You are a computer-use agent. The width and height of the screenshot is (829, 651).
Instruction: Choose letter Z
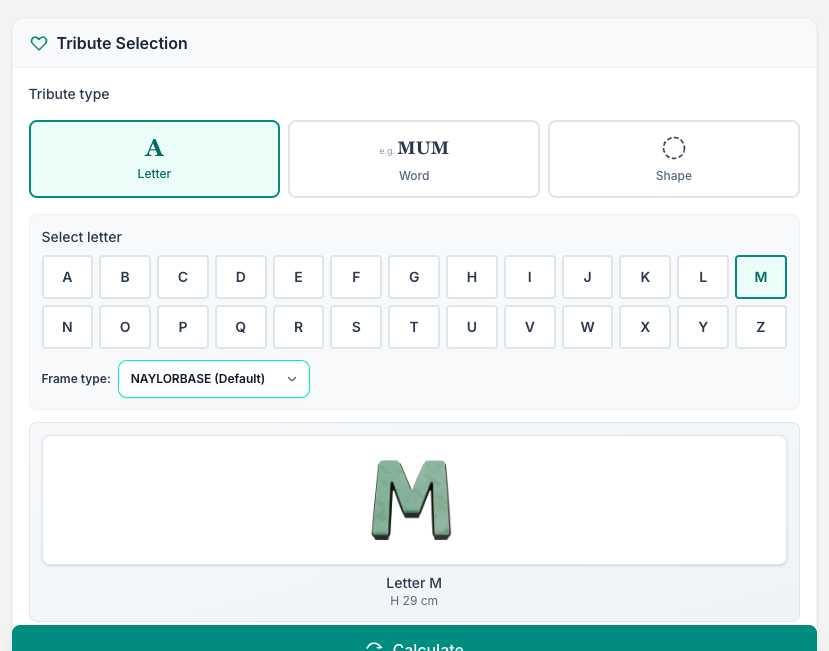click(761, 327)
